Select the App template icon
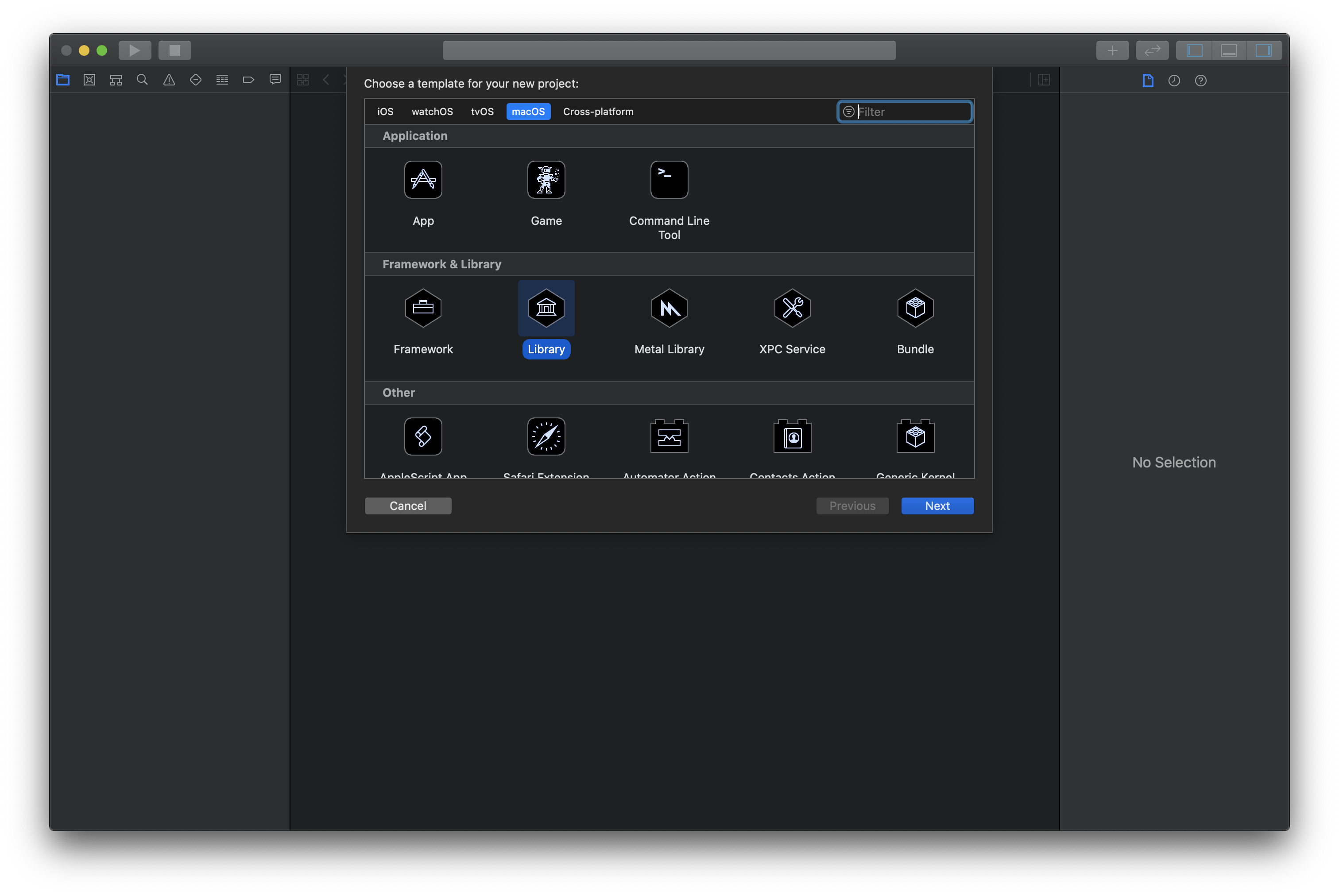Screen dimensions: 1339x896 423,180
